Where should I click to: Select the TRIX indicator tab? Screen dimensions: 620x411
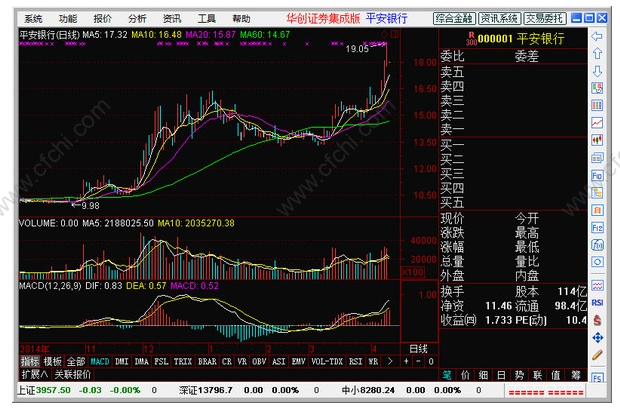(x=183, y=361)
